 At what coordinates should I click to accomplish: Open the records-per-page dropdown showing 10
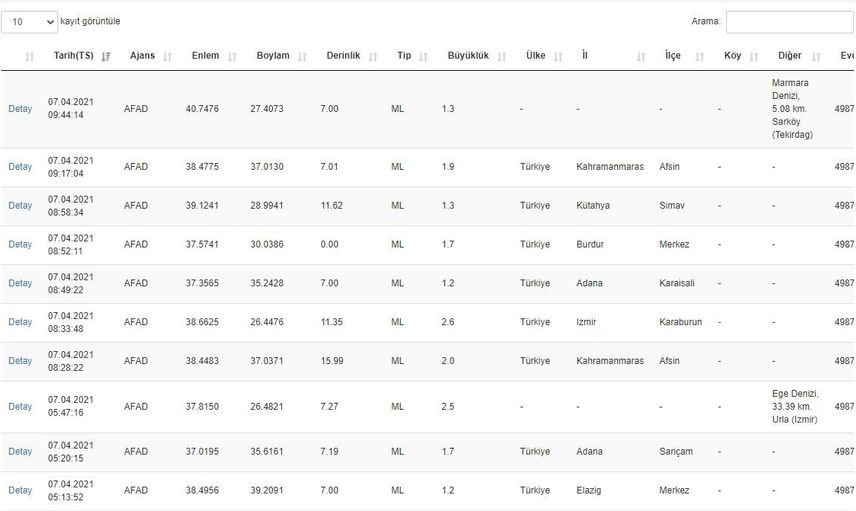(x=29, y=22)
